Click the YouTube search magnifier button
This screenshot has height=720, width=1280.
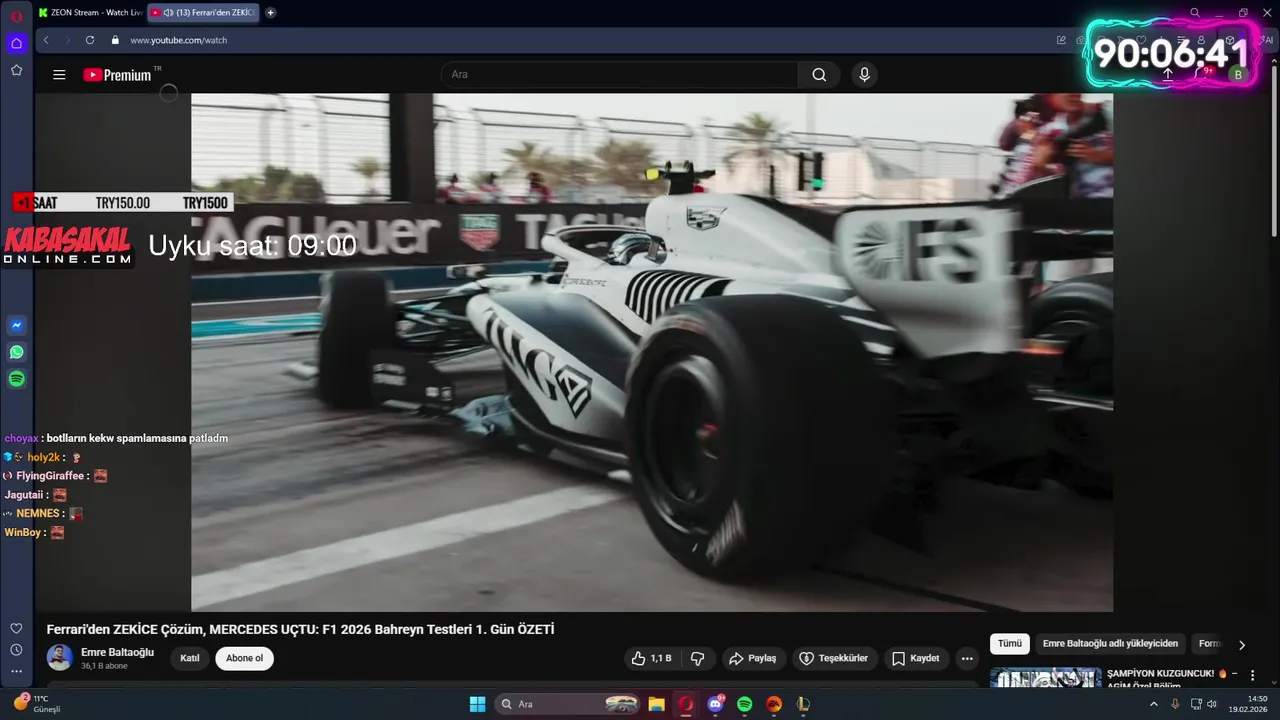[819, 74]
